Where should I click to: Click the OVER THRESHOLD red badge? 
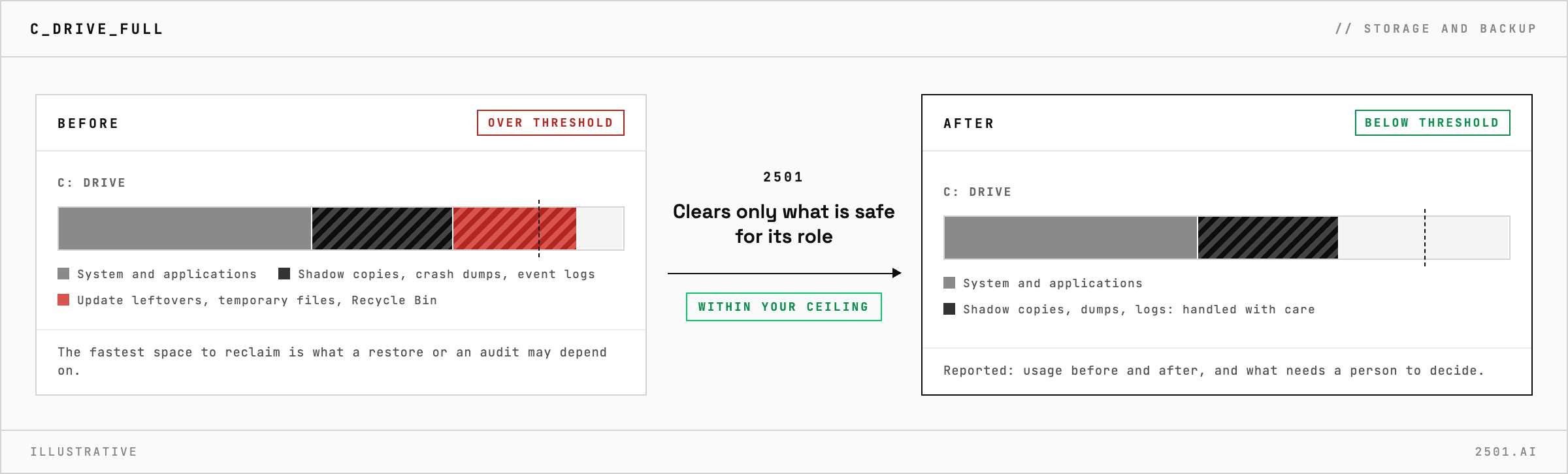coord(551,123)
